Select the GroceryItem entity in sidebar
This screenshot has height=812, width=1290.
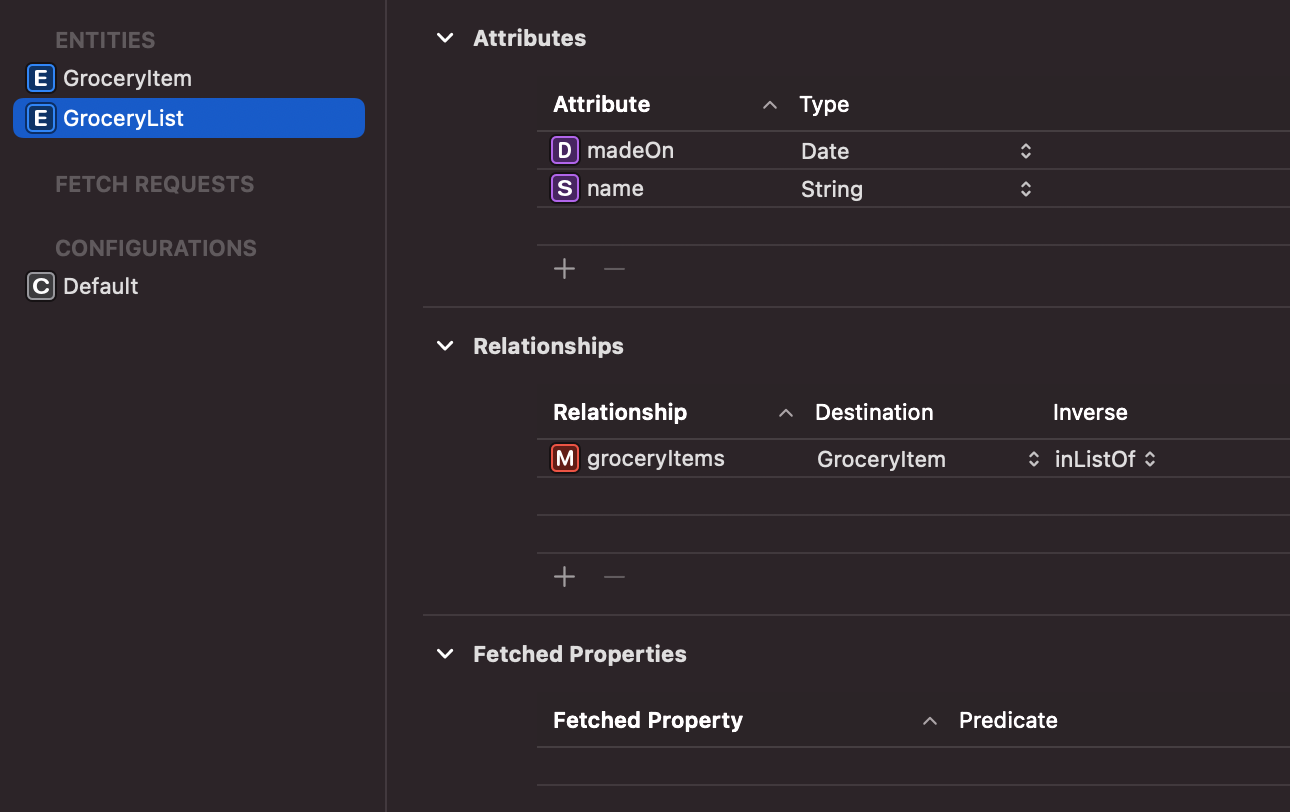pyautogui.click(x=127, y=78)
